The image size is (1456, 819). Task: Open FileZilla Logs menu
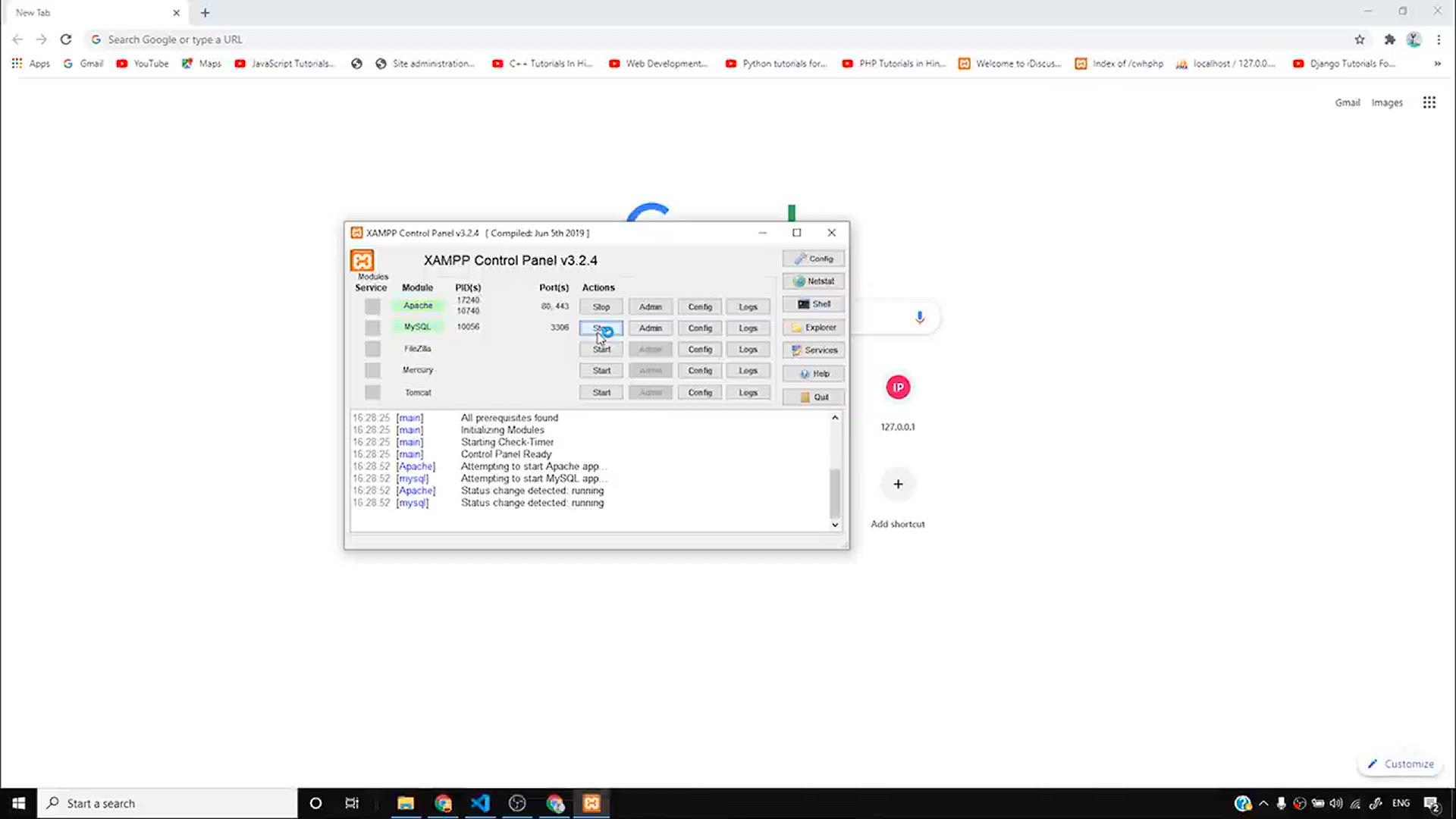click(748, 350)
